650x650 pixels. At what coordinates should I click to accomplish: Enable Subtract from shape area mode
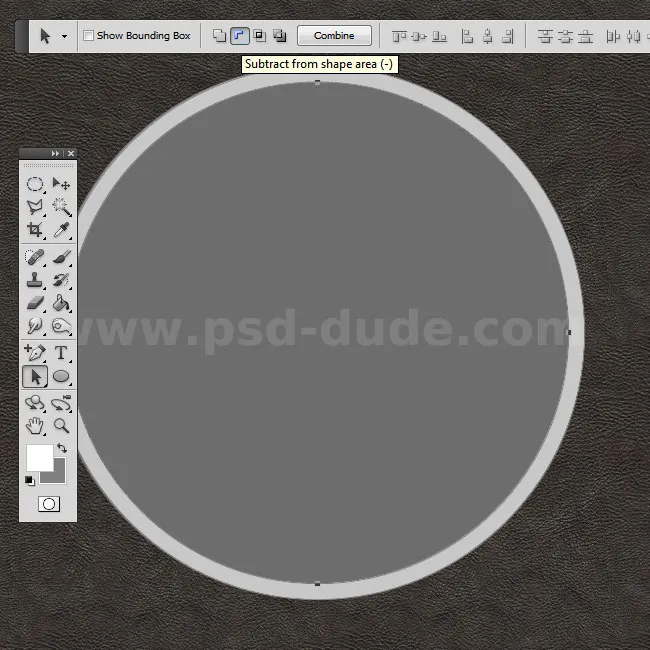[239, 36]
